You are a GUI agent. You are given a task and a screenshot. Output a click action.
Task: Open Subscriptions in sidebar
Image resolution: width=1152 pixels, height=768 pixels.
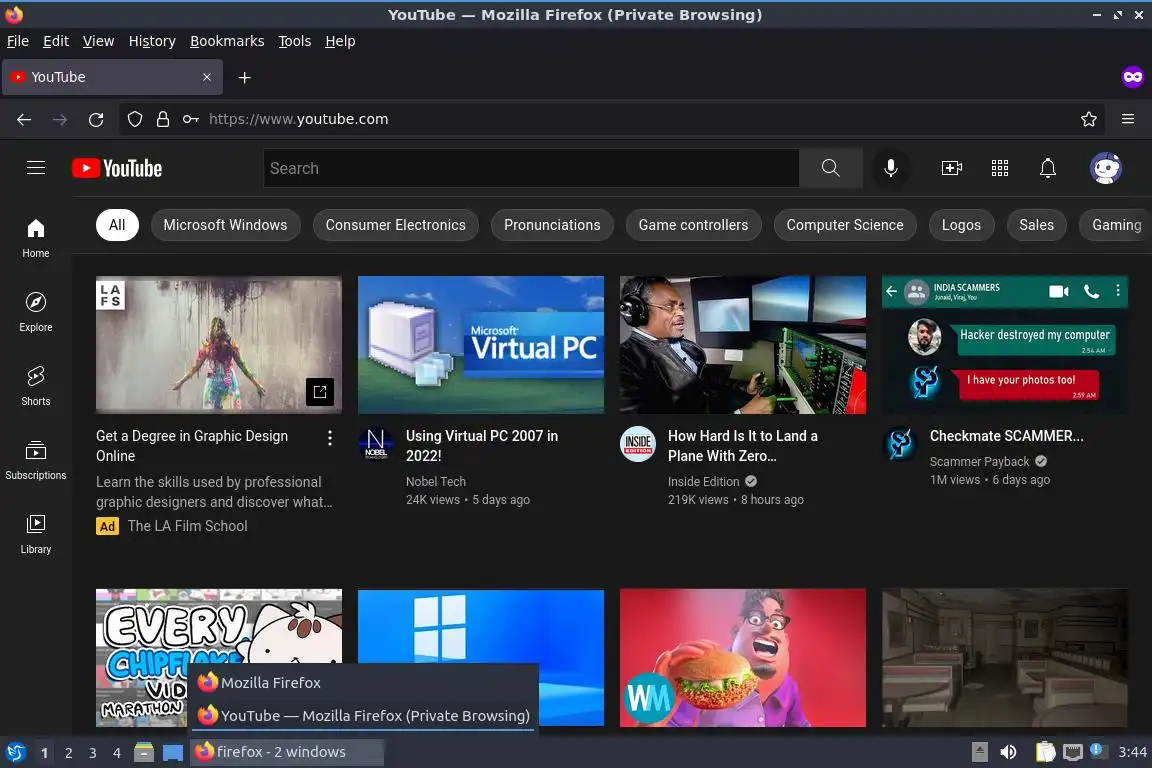tap(36, 461)
